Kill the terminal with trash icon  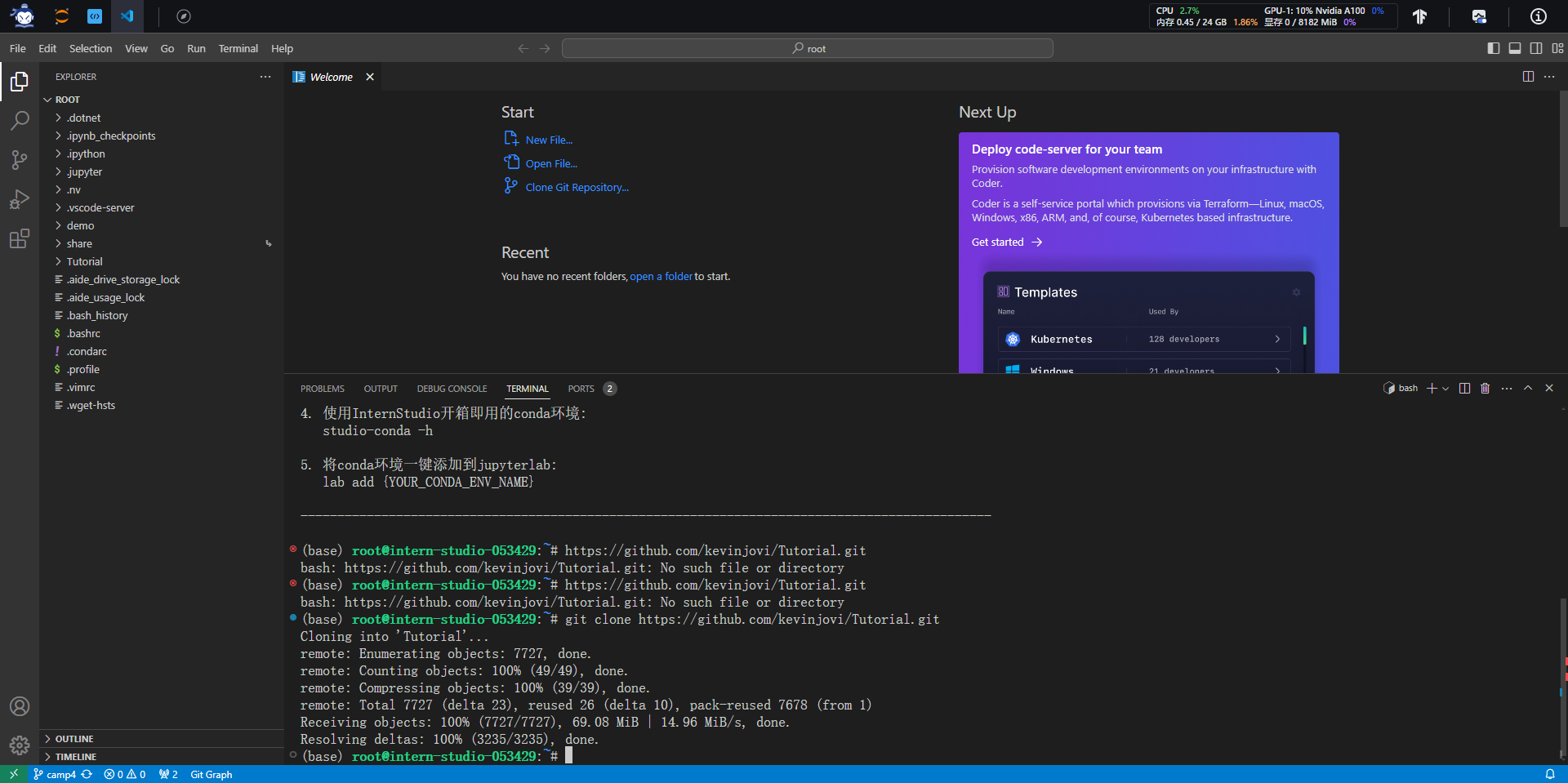(x=1486, y=389)
